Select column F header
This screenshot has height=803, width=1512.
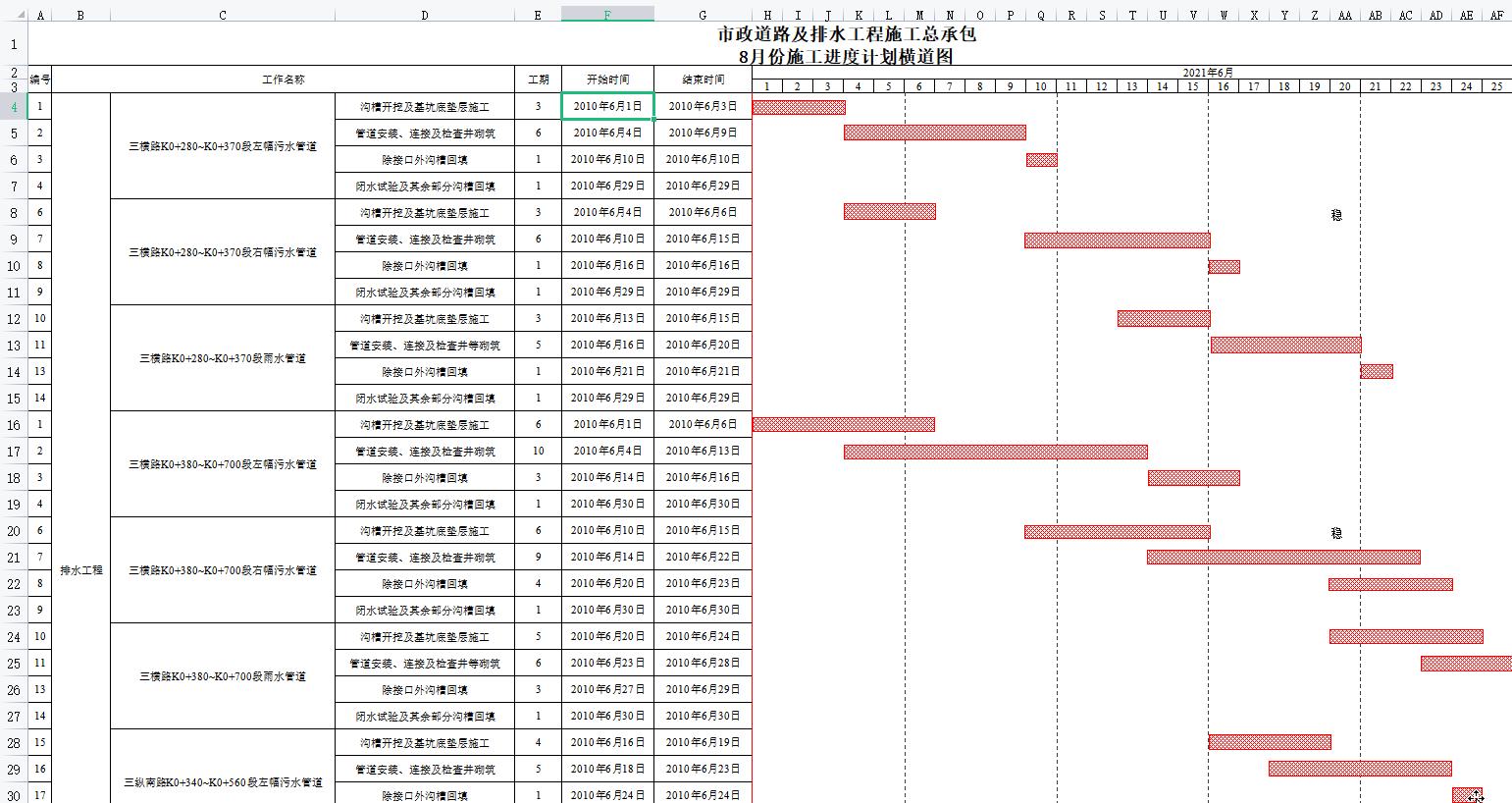606,15
